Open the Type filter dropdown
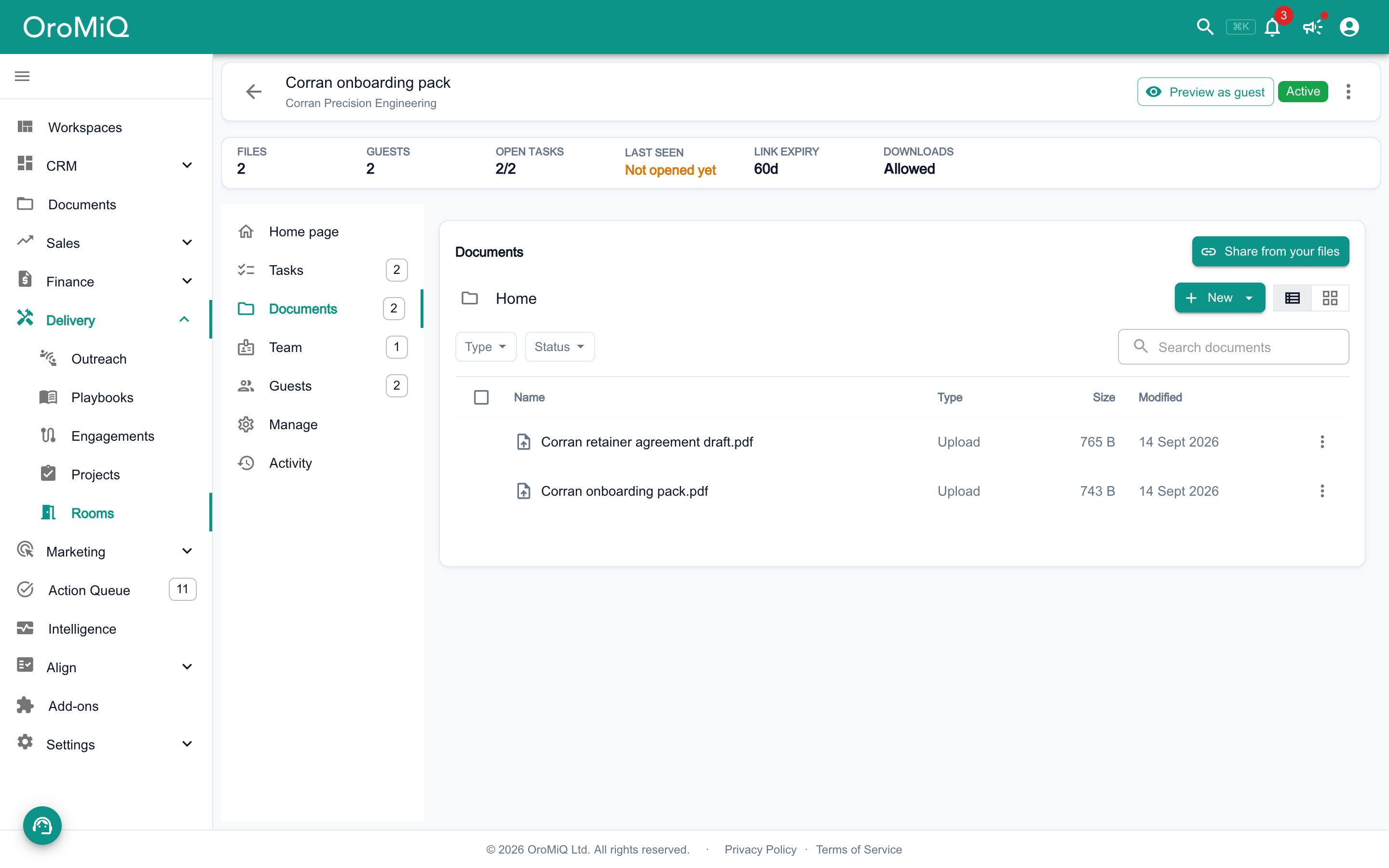The image size is (1389, 868). (x=486, y=347)
